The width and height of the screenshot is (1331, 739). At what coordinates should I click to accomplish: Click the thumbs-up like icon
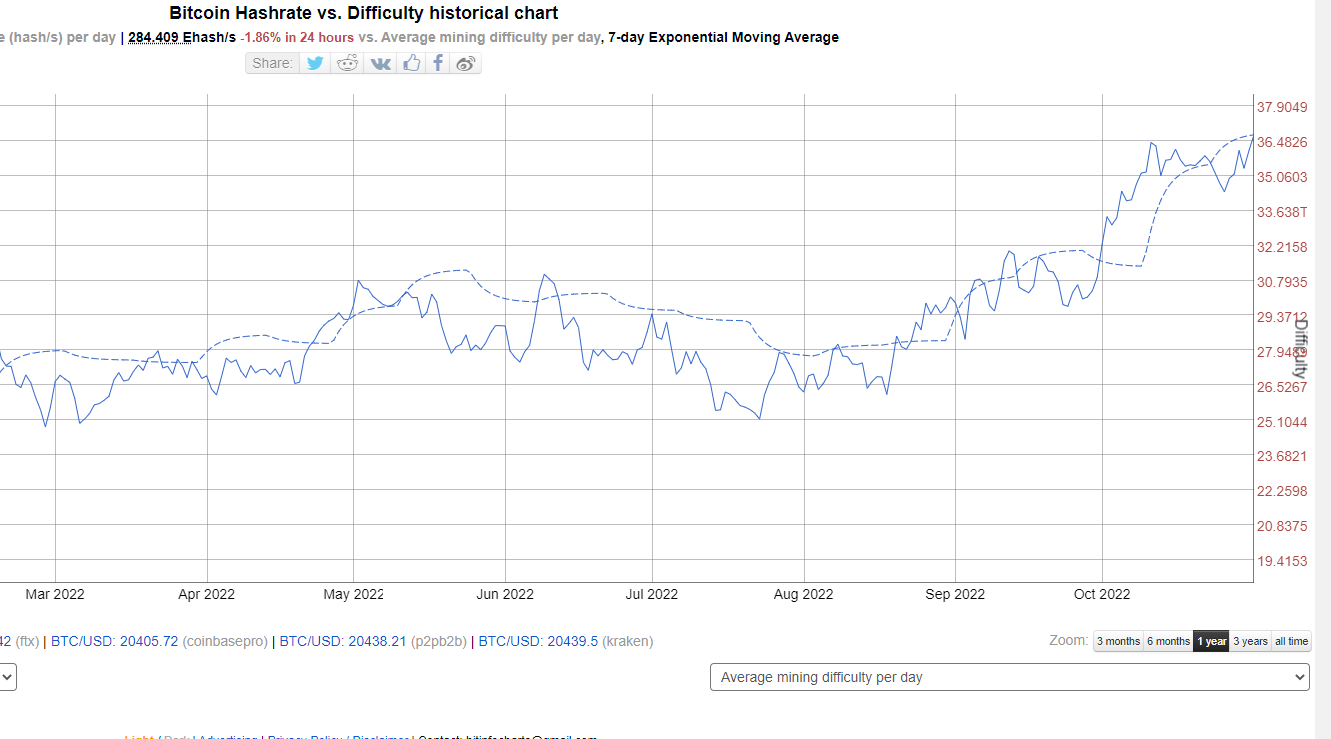(x=411, y=63)
